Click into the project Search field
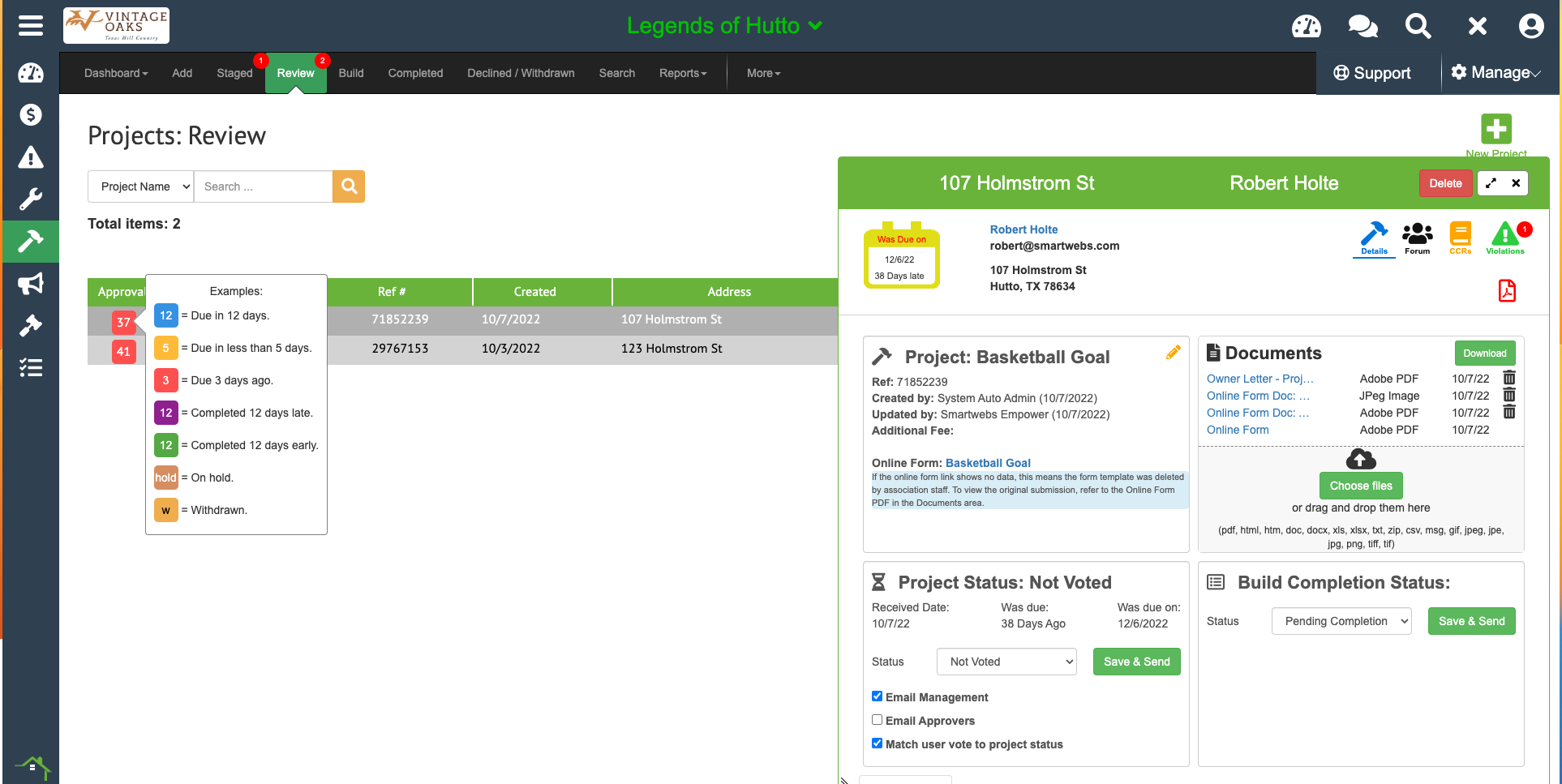 (x=263, y=186)
